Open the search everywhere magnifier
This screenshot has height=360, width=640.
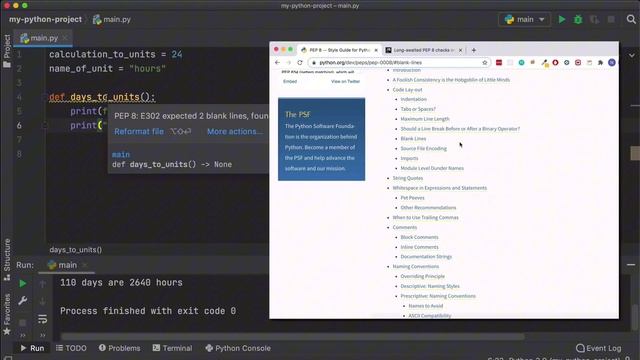point(631,19)
